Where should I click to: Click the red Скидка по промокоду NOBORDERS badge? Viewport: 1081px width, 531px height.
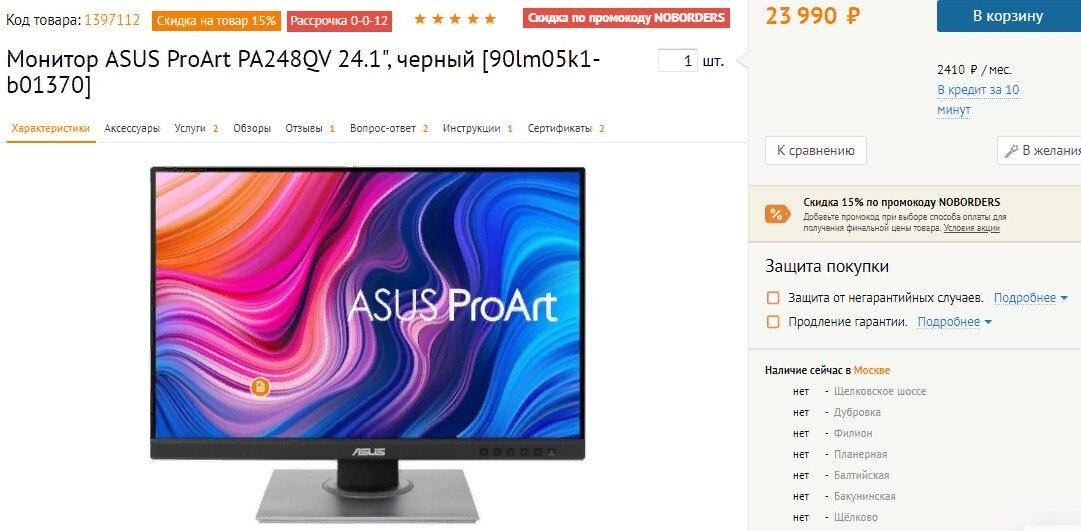pyautogui.click(x=626, y=18)
